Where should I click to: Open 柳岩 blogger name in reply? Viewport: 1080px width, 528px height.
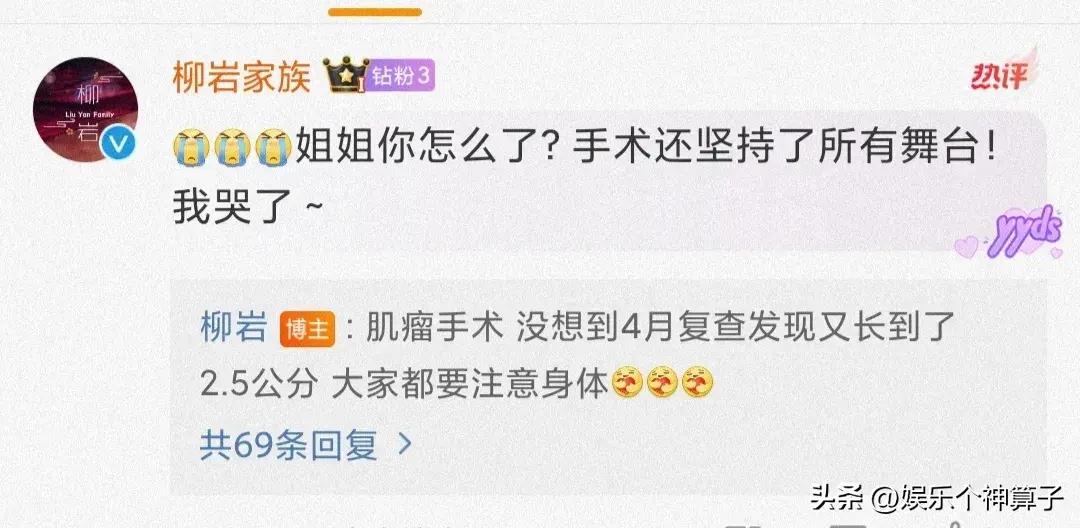point(233,327)
